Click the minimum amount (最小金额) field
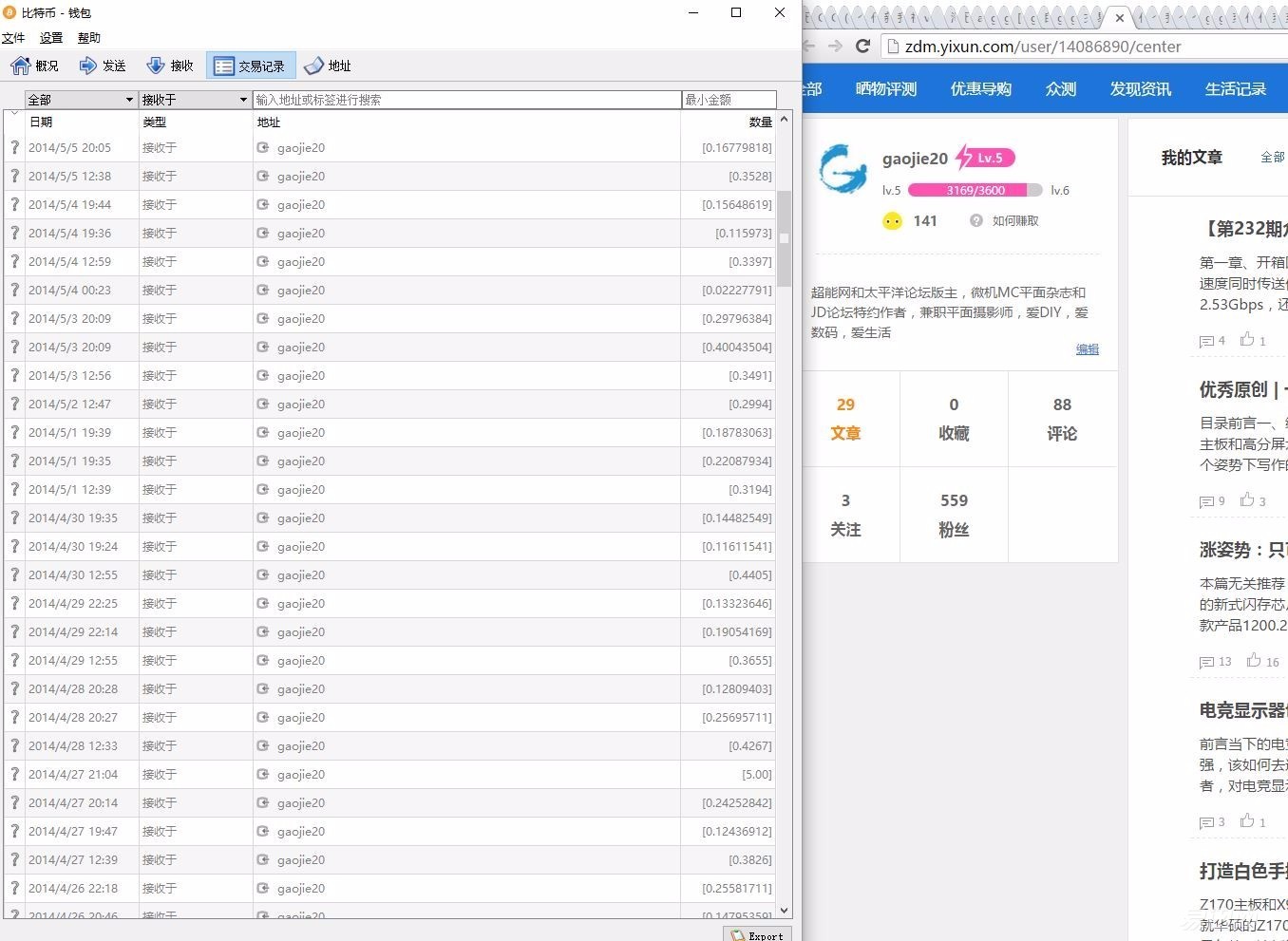The image size is (1288, 941). [729, 100]
